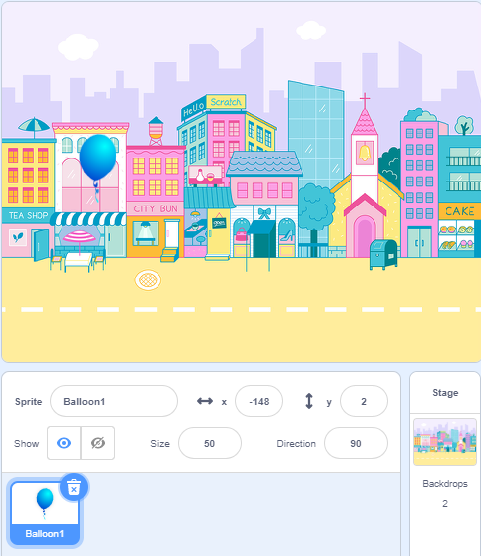Open the Direction value field

(356, 443)
